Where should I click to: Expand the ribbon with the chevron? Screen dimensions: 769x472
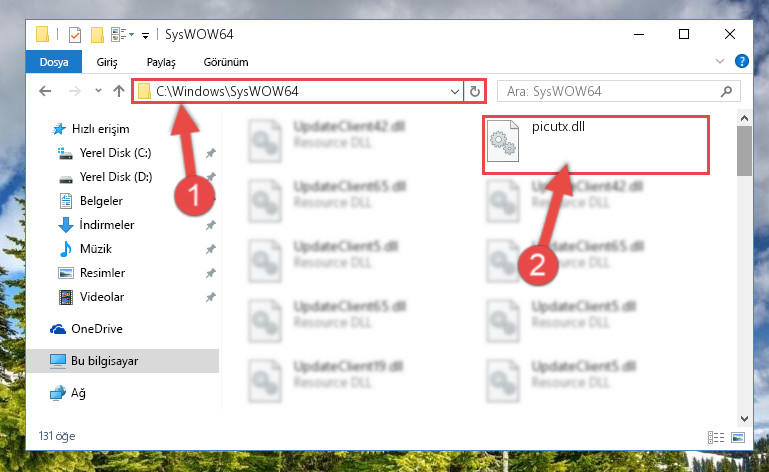pyautogui.click(x=719, y=61)
